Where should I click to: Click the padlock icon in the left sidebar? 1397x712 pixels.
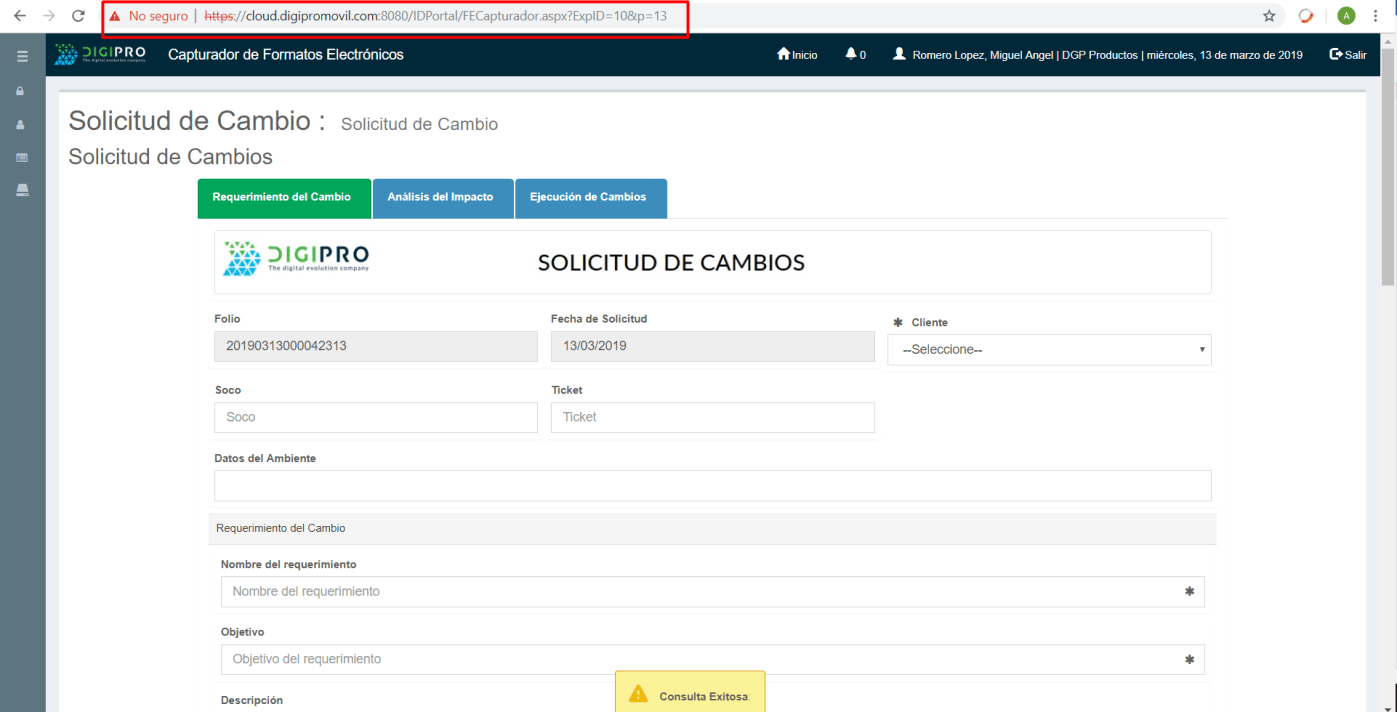(20, 91)
